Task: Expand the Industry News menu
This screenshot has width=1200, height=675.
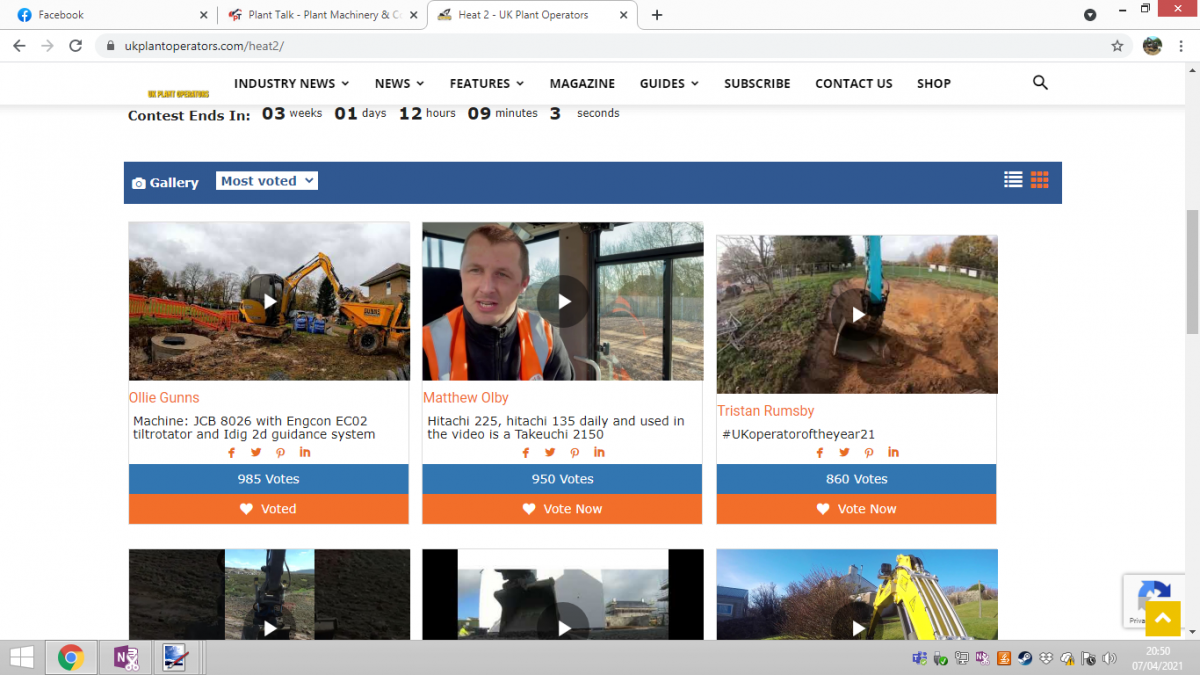Action: click(291, 83)
